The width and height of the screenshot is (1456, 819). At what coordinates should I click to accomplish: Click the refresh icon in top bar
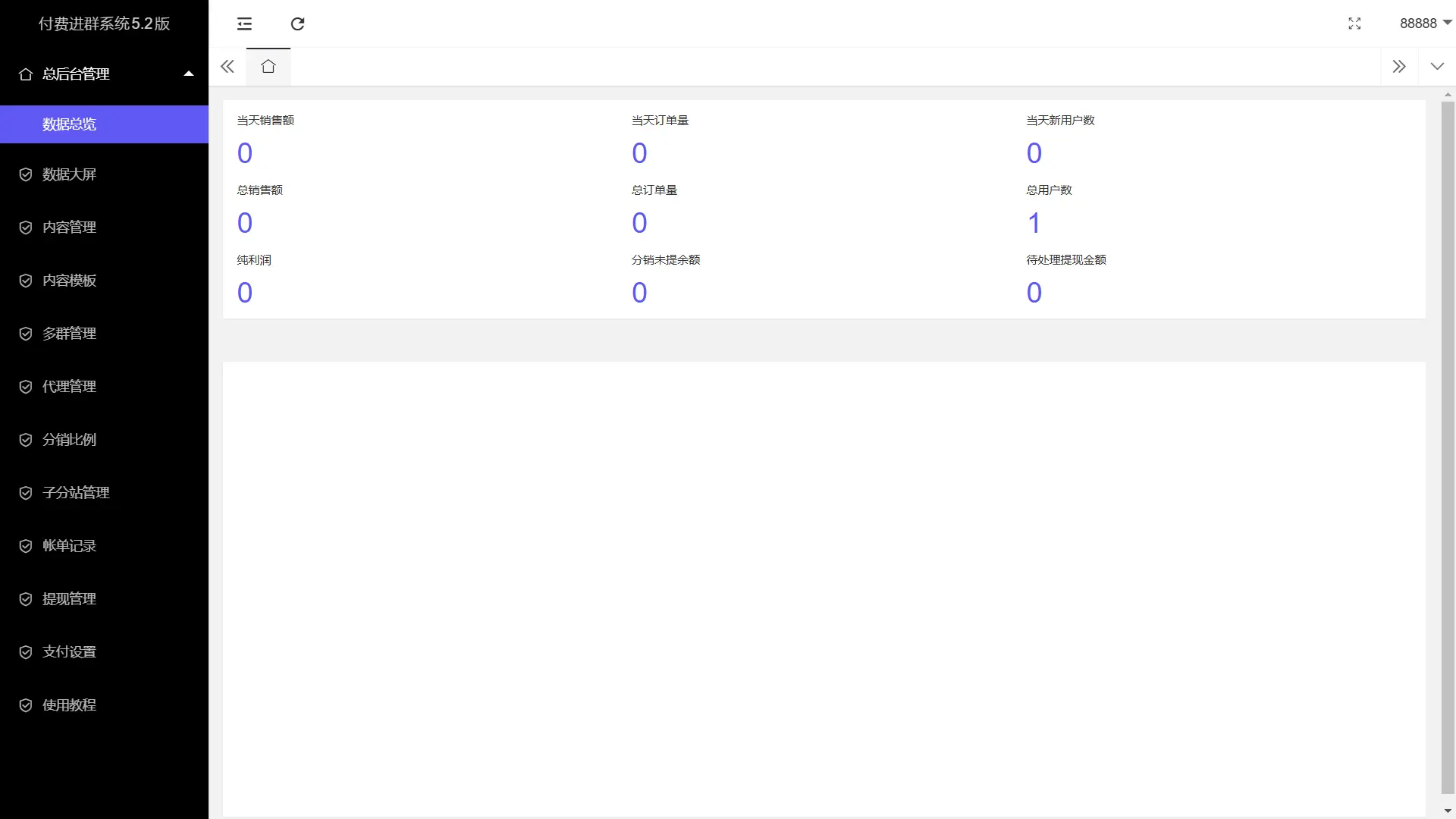click(x=297, y=24)
